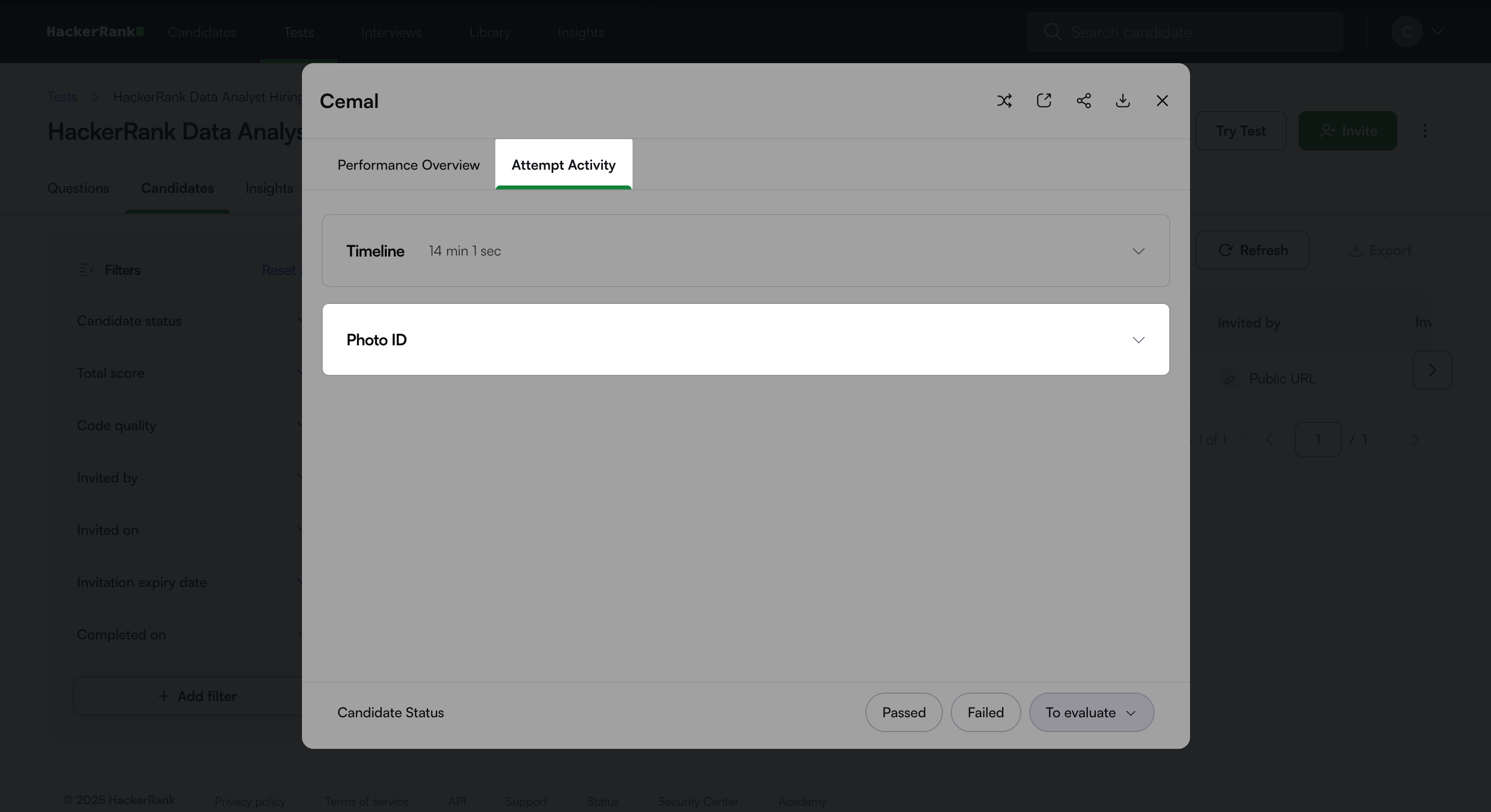Open Interviews in top navigation
Image resolution: width=1491 pixels, height=812 pixels.
coord(391,33)
